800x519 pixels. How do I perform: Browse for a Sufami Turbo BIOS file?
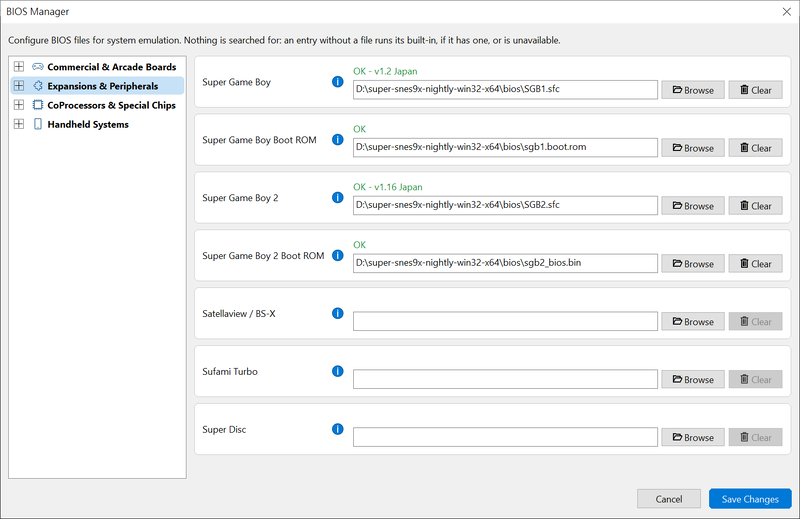pyautogui.click(x=693, y=380)
